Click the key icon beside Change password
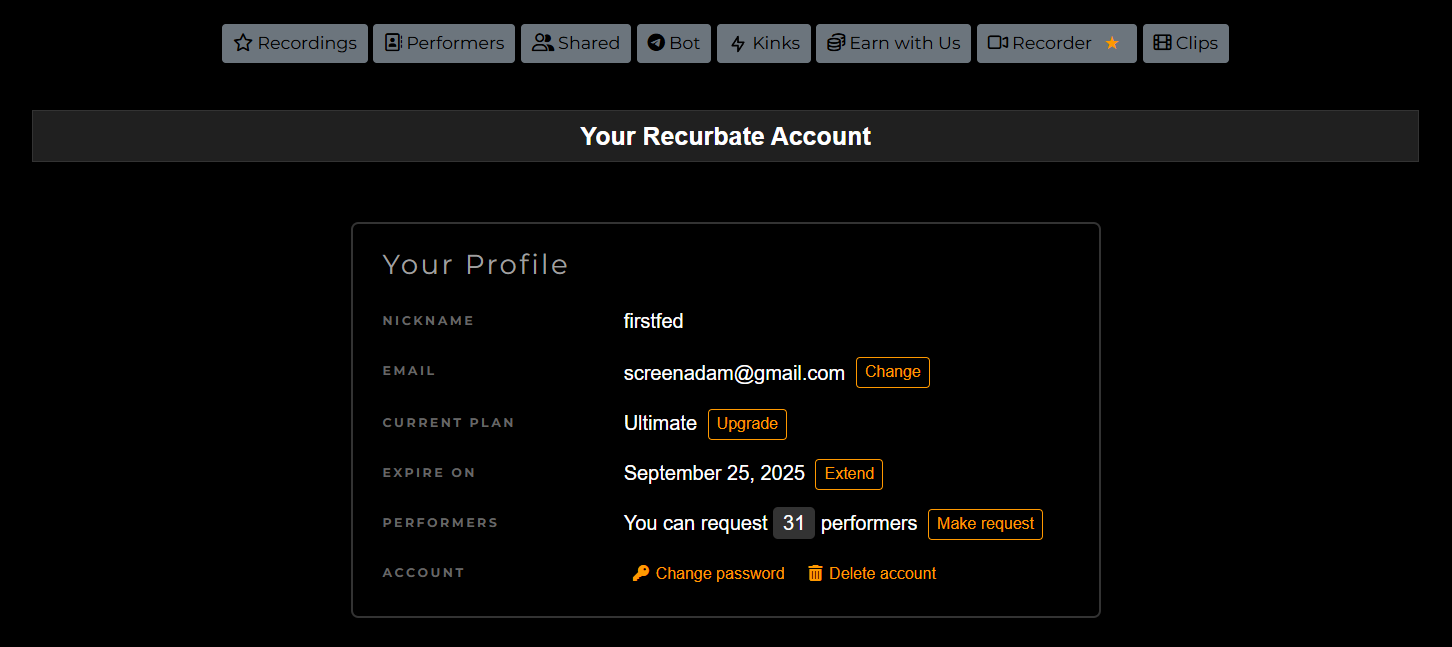 coord(641,573)
